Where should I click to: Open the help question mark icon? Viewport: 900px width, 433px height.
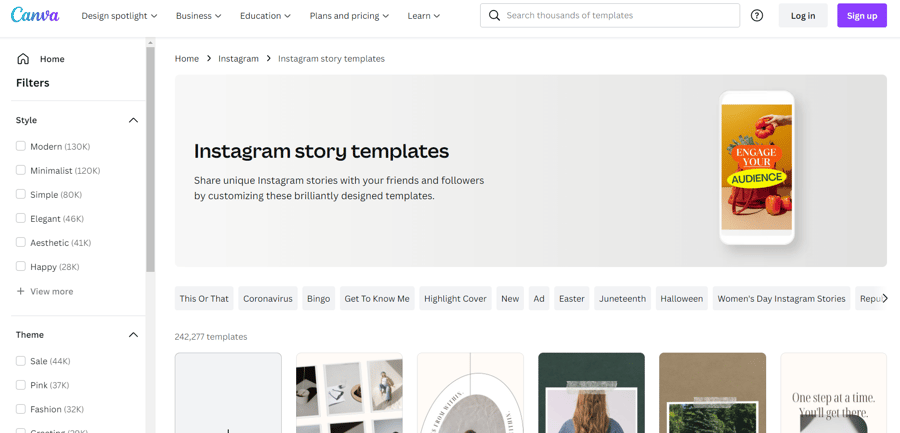(x=757, y=16)
